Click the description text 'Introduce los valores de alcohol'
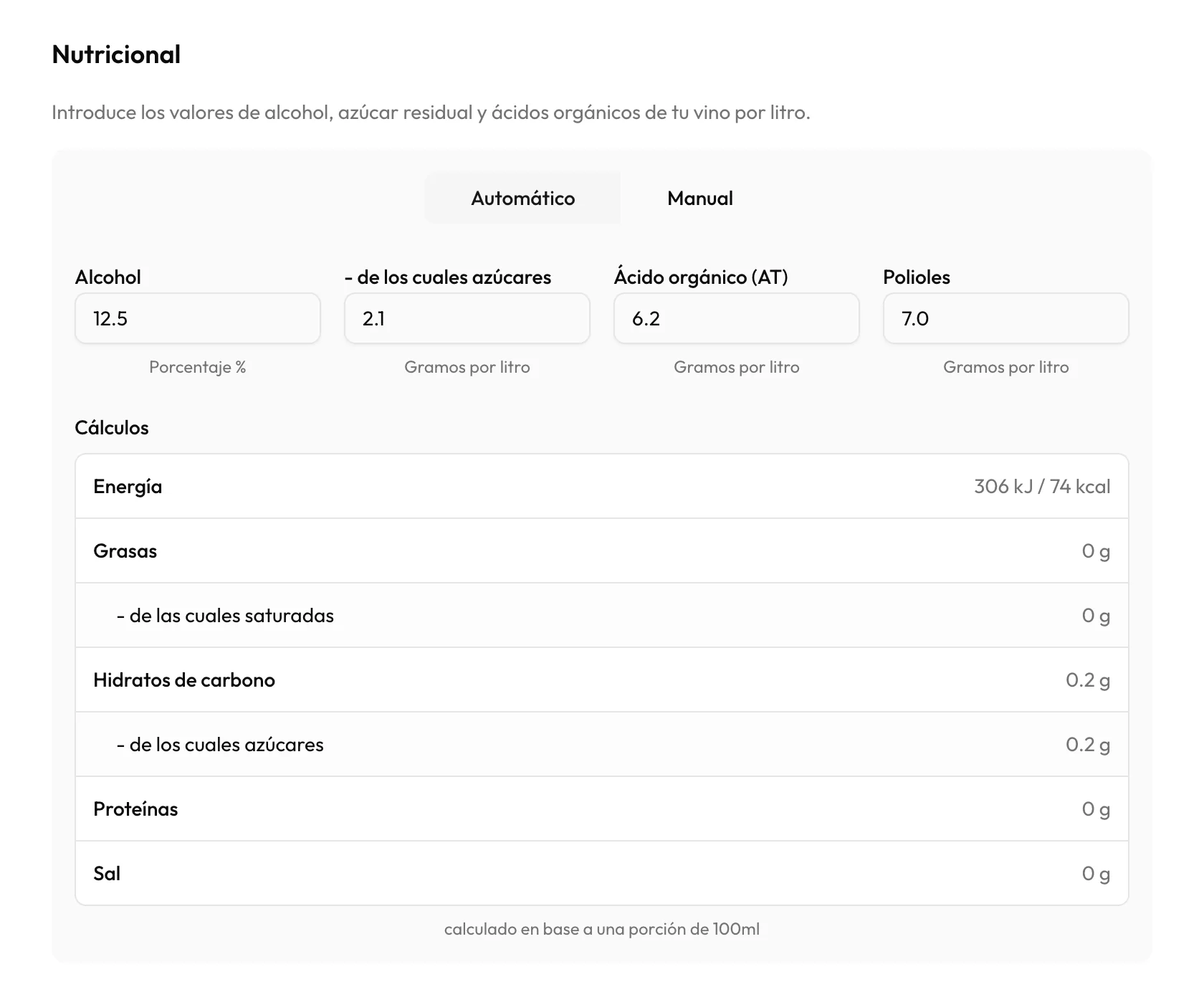1204x982 pixels. (431, 113)
